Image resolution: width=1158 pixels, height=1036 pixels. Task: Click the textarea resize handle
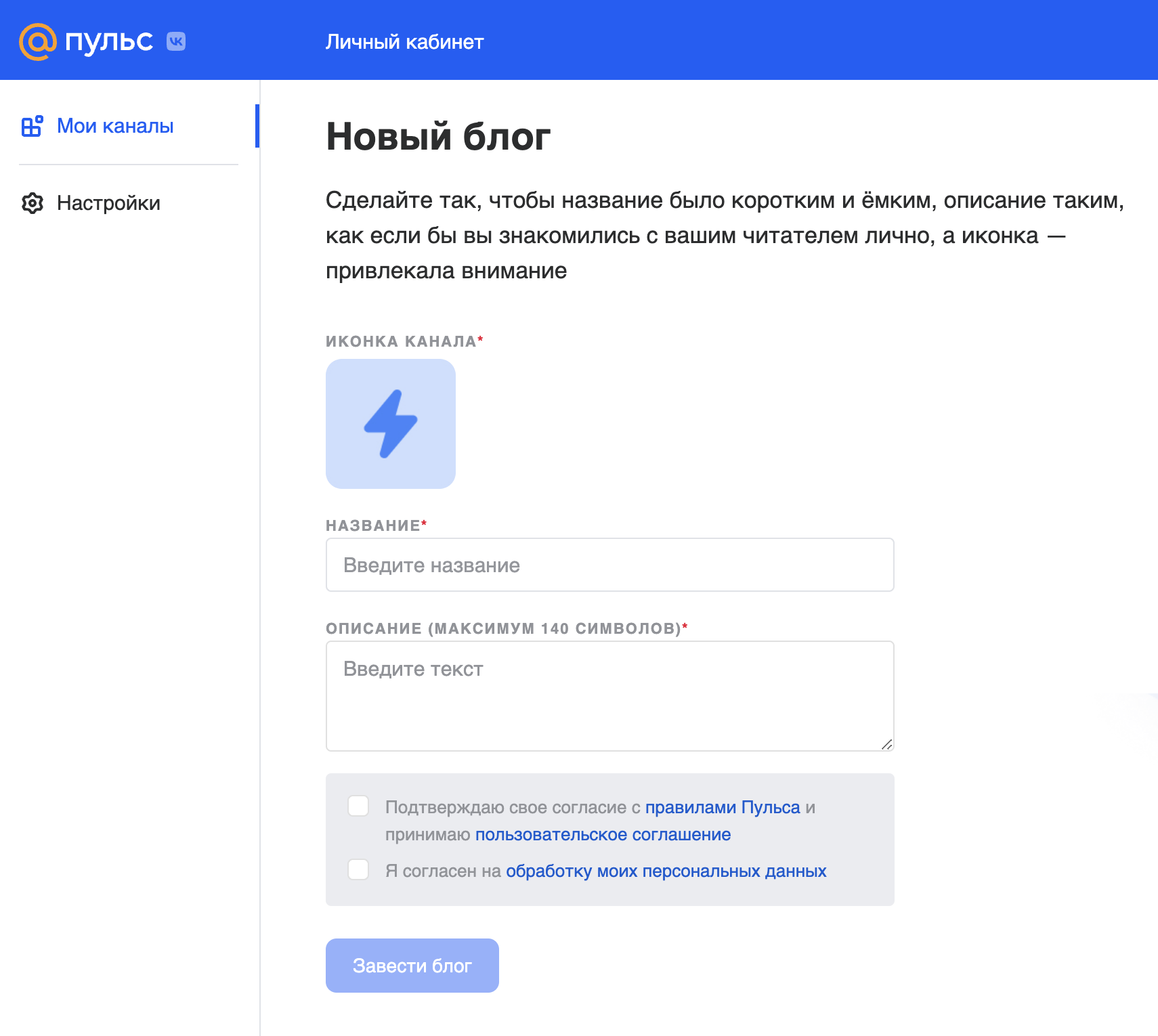pyautogui.click(x=887, y=744)
